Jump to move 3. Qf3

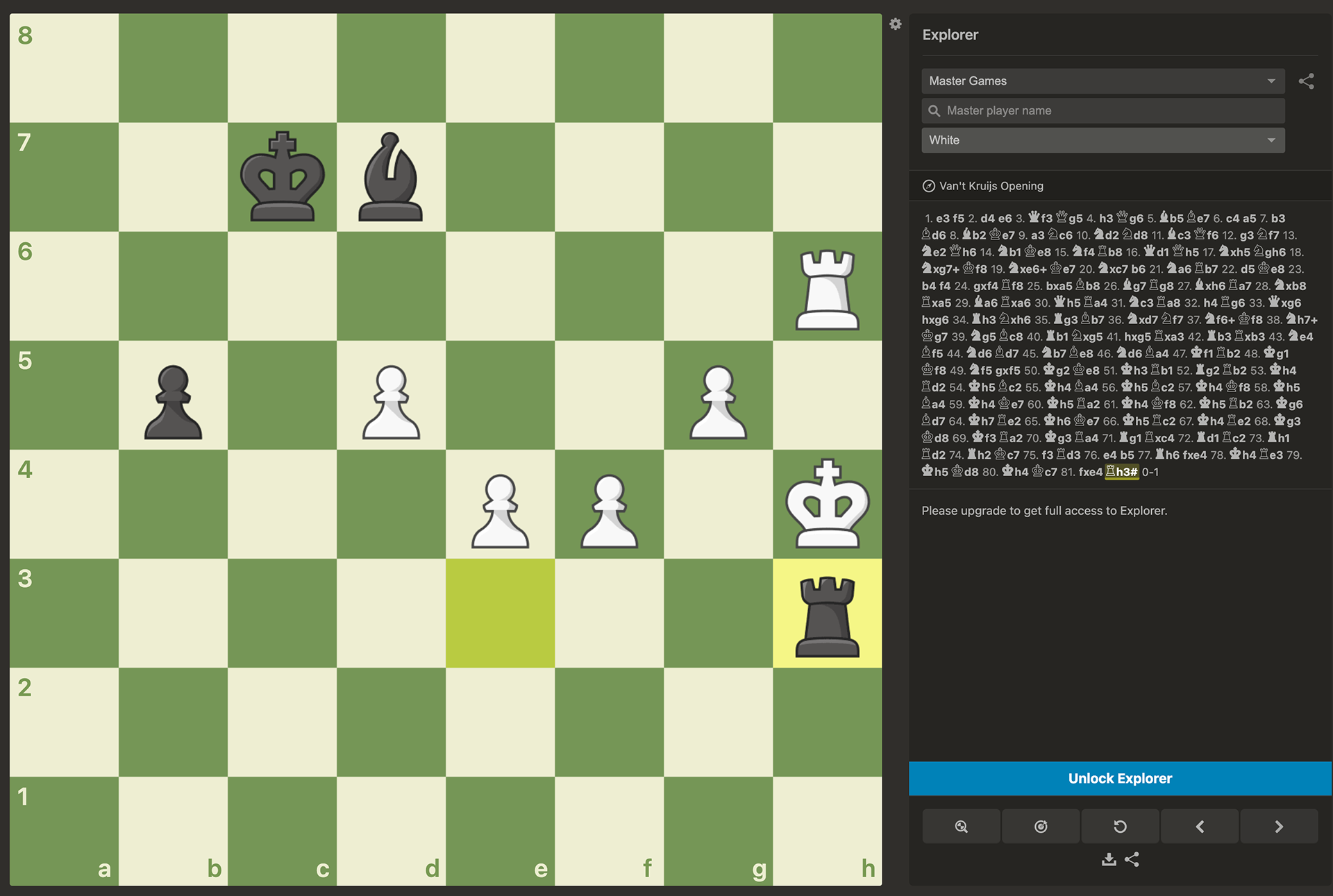(1041, 218)
